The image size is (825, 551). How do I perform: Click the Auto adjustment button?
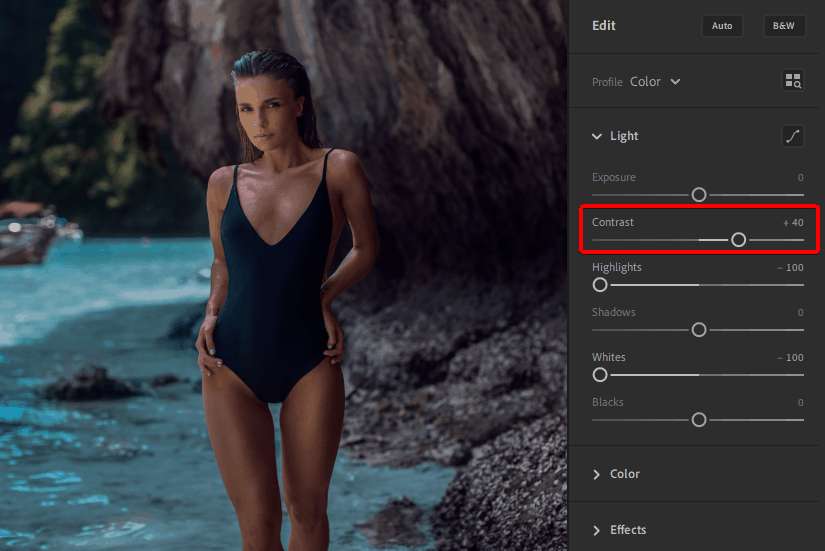tap(722, 26)
